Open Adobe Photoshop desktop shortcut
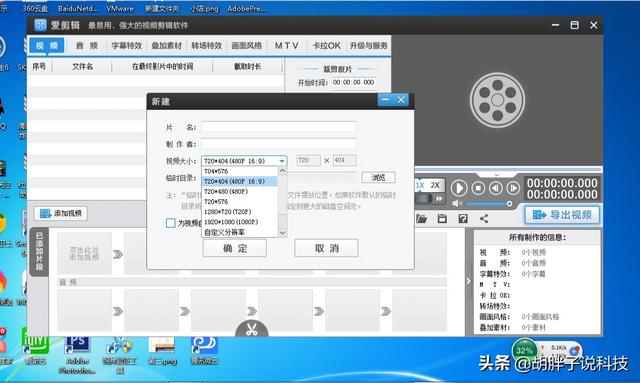Viewport: 640px width, 383px height. 77,354
